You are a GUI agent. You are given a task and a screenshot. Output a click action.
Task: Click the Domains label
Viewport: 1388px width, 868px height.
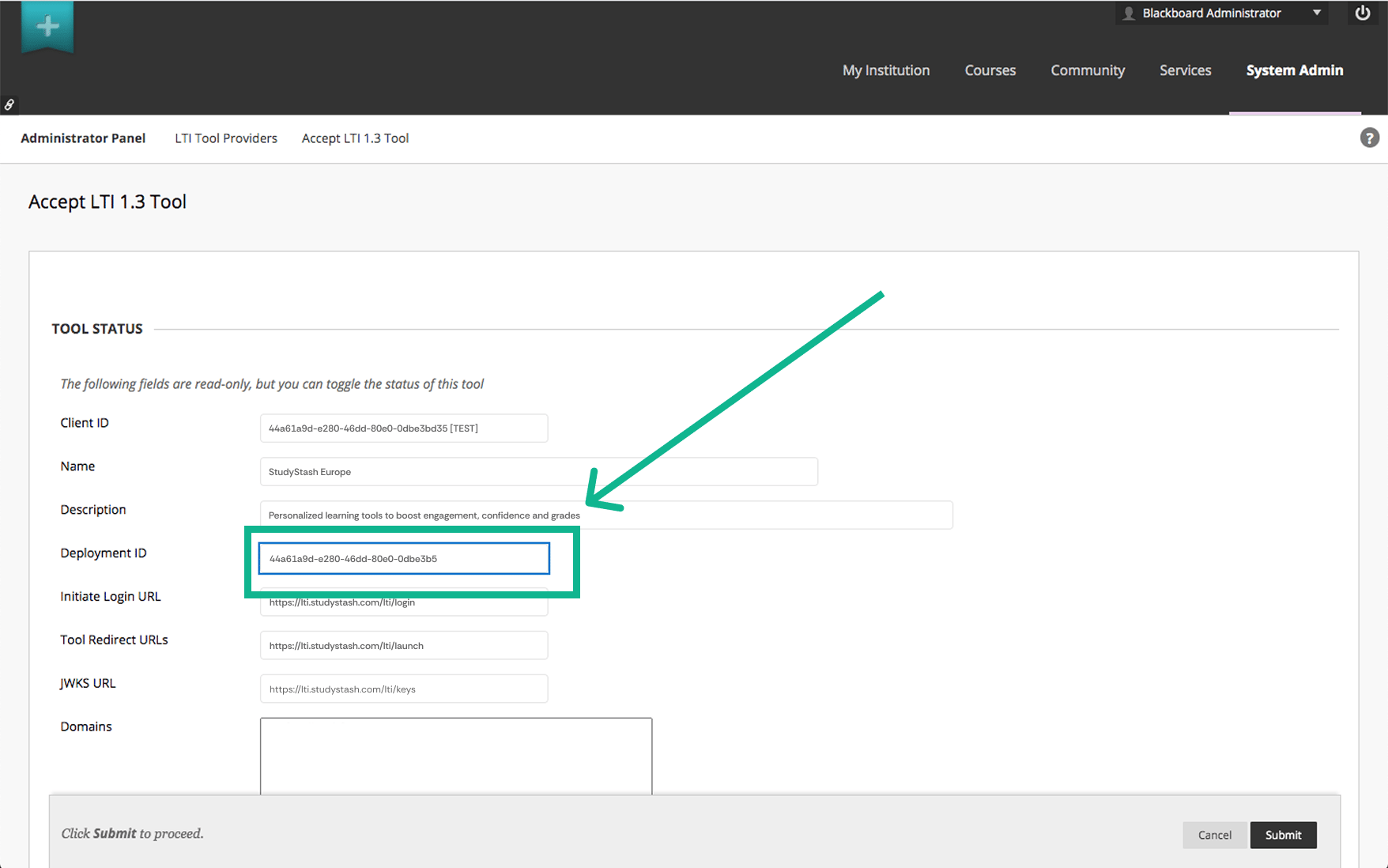(86, 726)
